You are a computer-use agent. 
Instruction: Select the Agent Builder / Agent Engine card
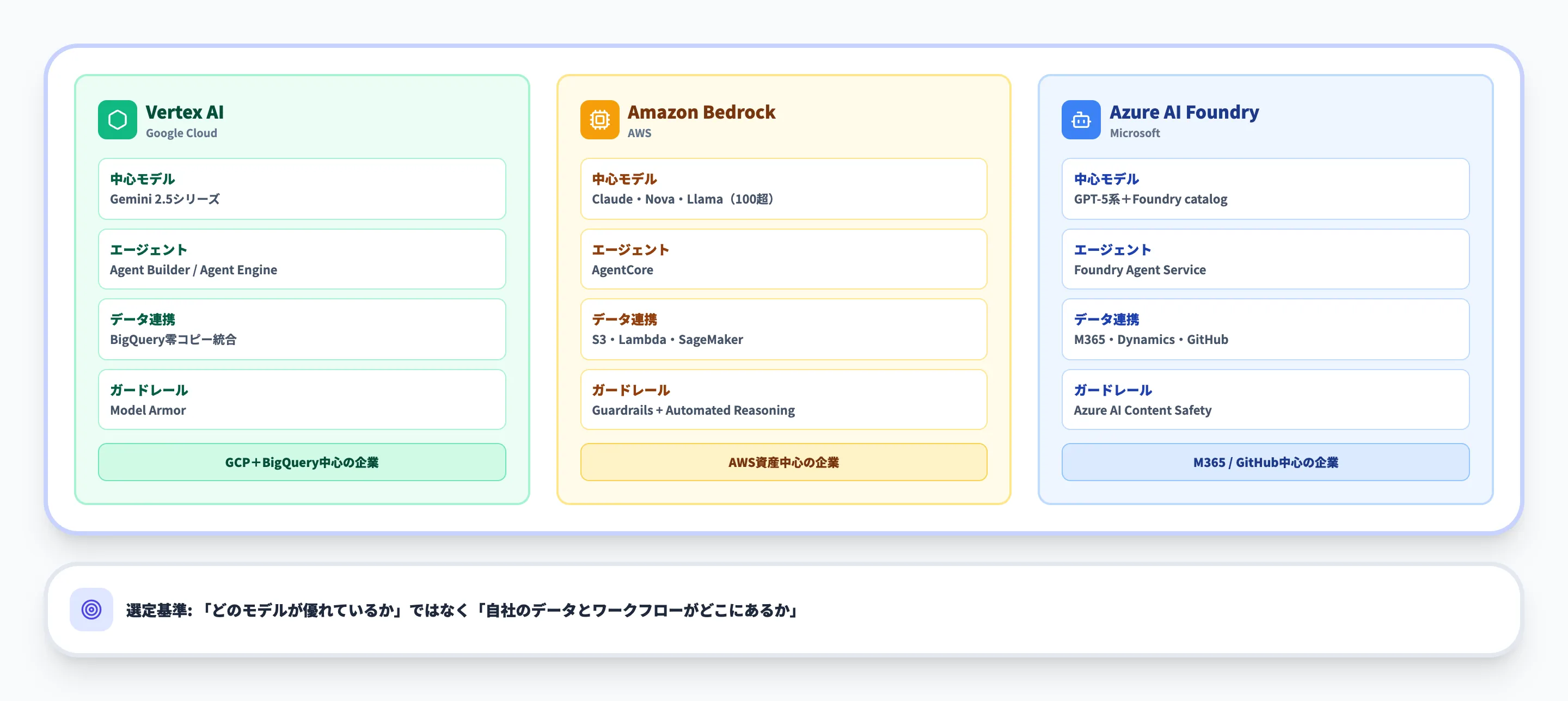[302, 259]
